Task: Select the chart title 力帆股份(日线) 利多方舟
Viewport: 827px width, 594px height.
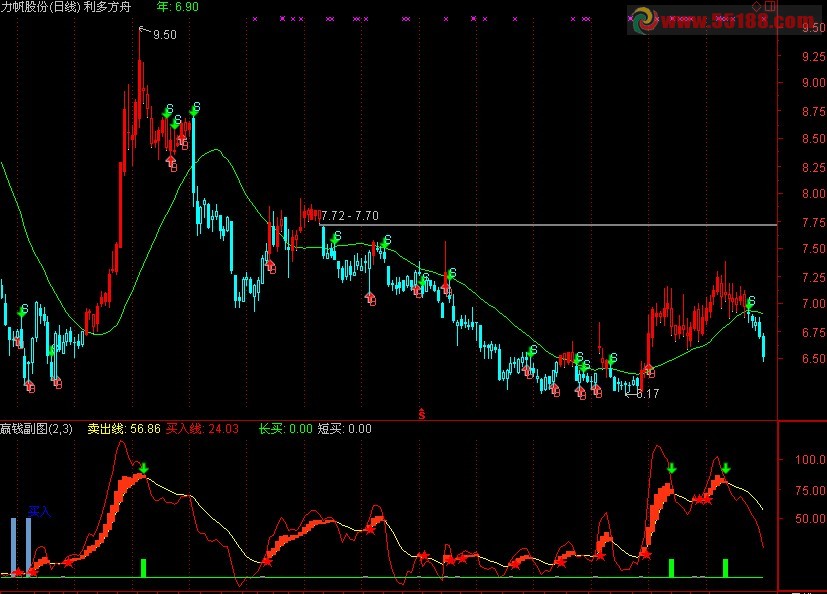Action: (65, 7)
